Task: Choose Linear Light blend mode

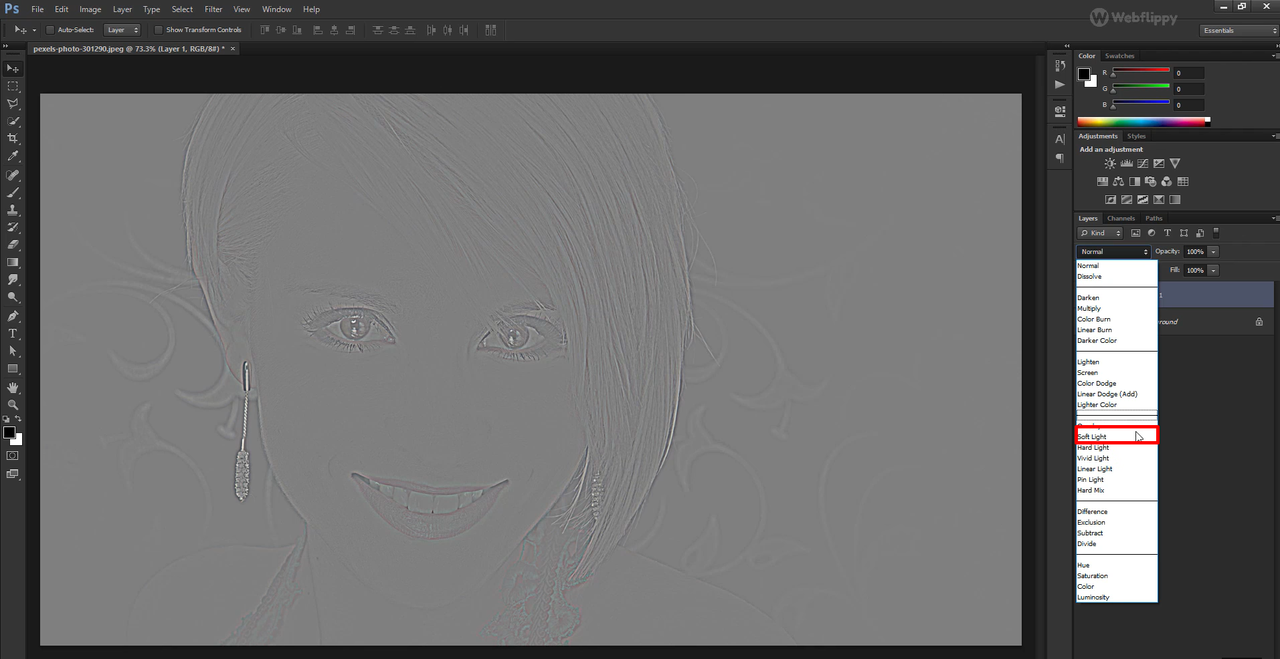Action: pyautogui.click(x=1116, y=468)
